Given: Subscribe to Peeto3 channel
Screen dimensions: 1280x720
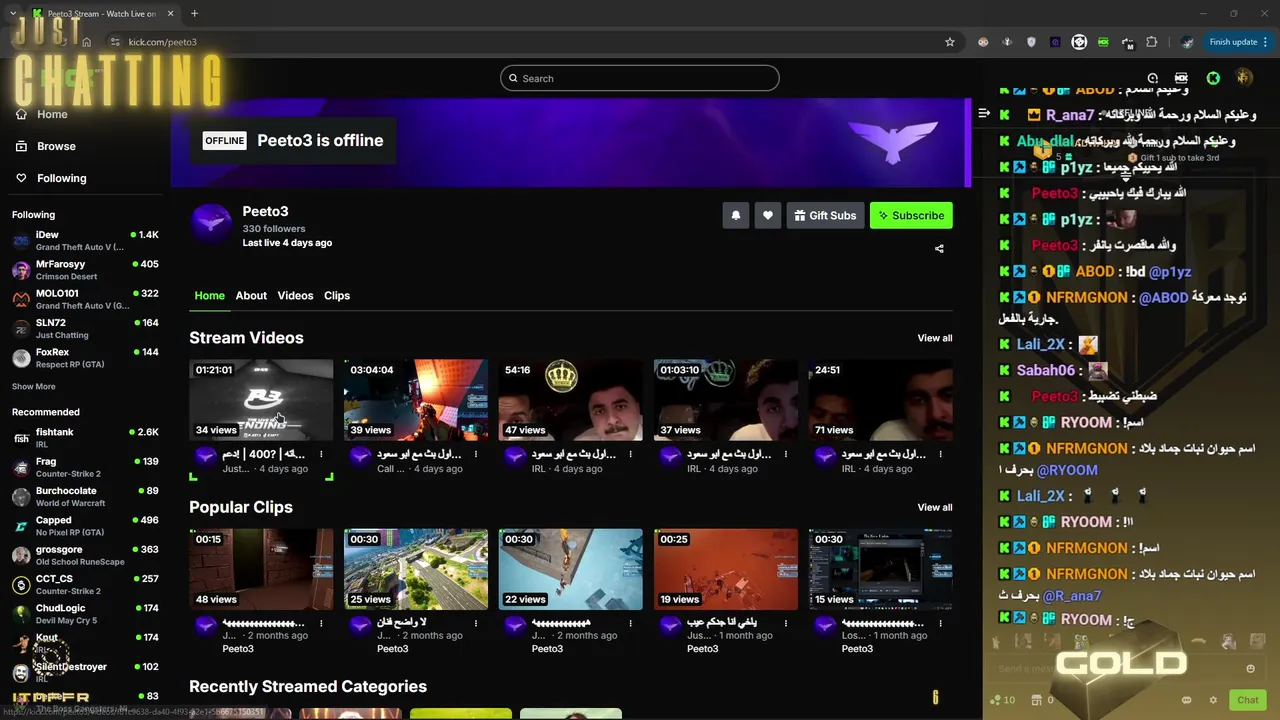Looking at the screenshot, I should 911,215.
